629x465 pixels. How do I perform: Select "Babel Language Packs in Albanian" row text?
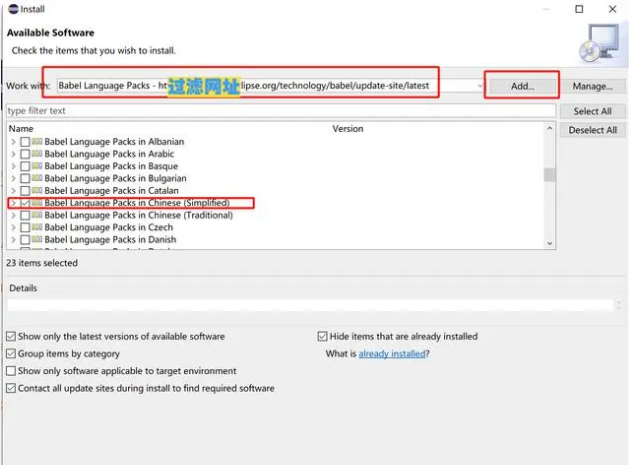point(114,142)
